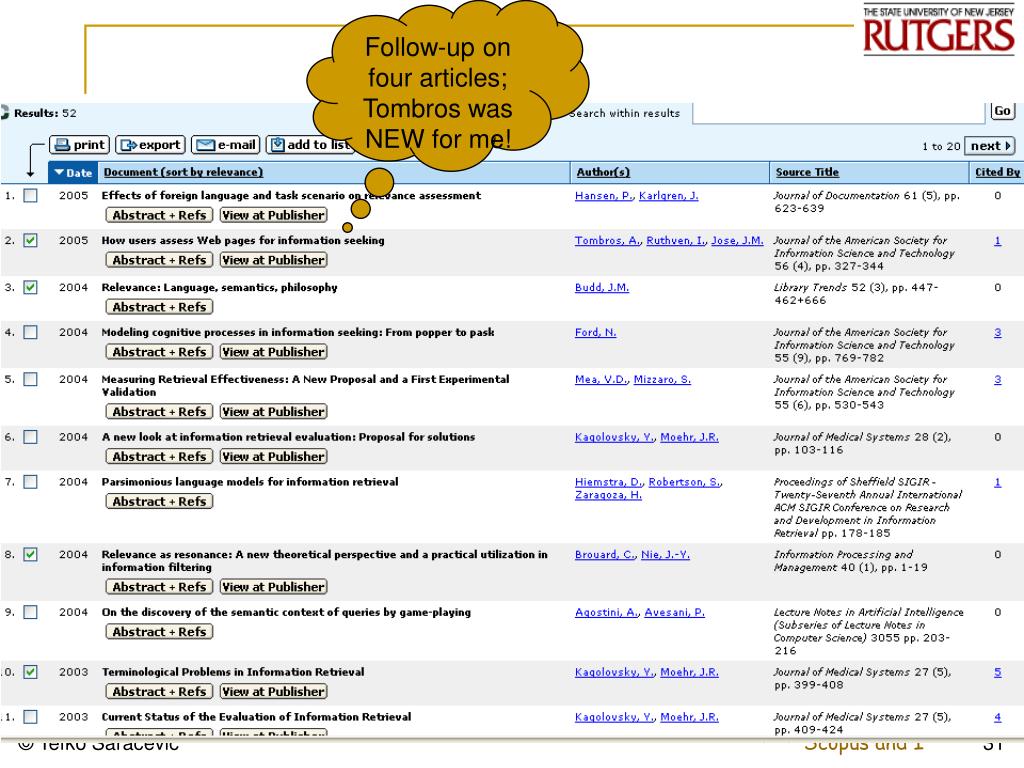The width and height of the screenshot is (1024, 768).
Task: Click the e-mail button
Action: (x=226, y=145)
